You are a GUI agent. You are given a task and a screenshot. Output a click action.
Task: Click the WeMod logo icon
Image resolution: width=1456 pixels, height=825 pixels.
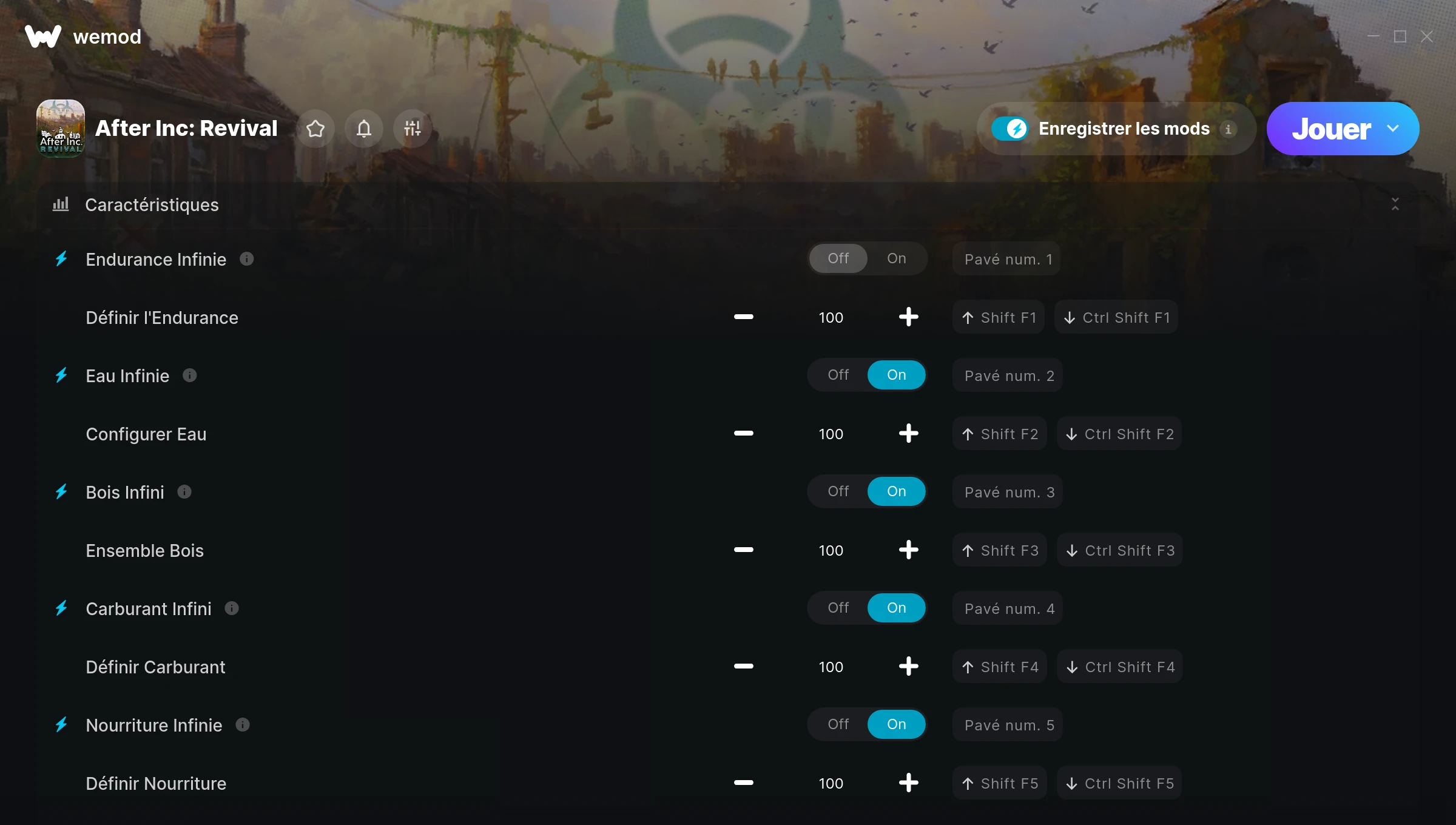coord(43,36)
